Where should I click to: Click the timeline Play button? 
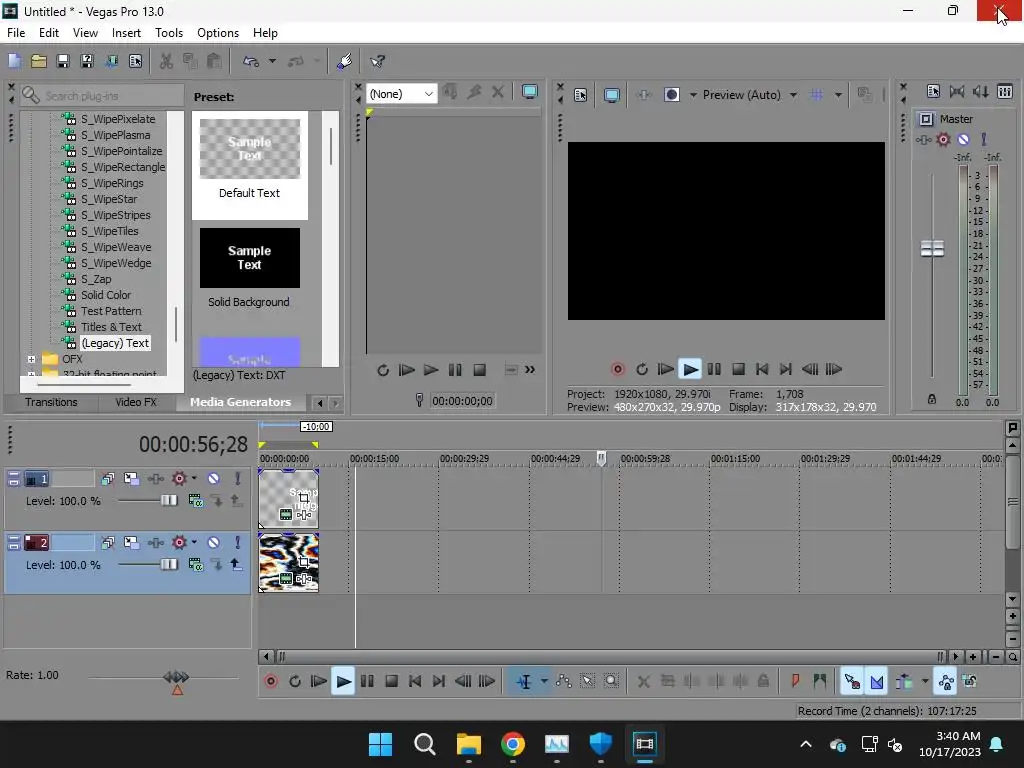tap(343, 681)
